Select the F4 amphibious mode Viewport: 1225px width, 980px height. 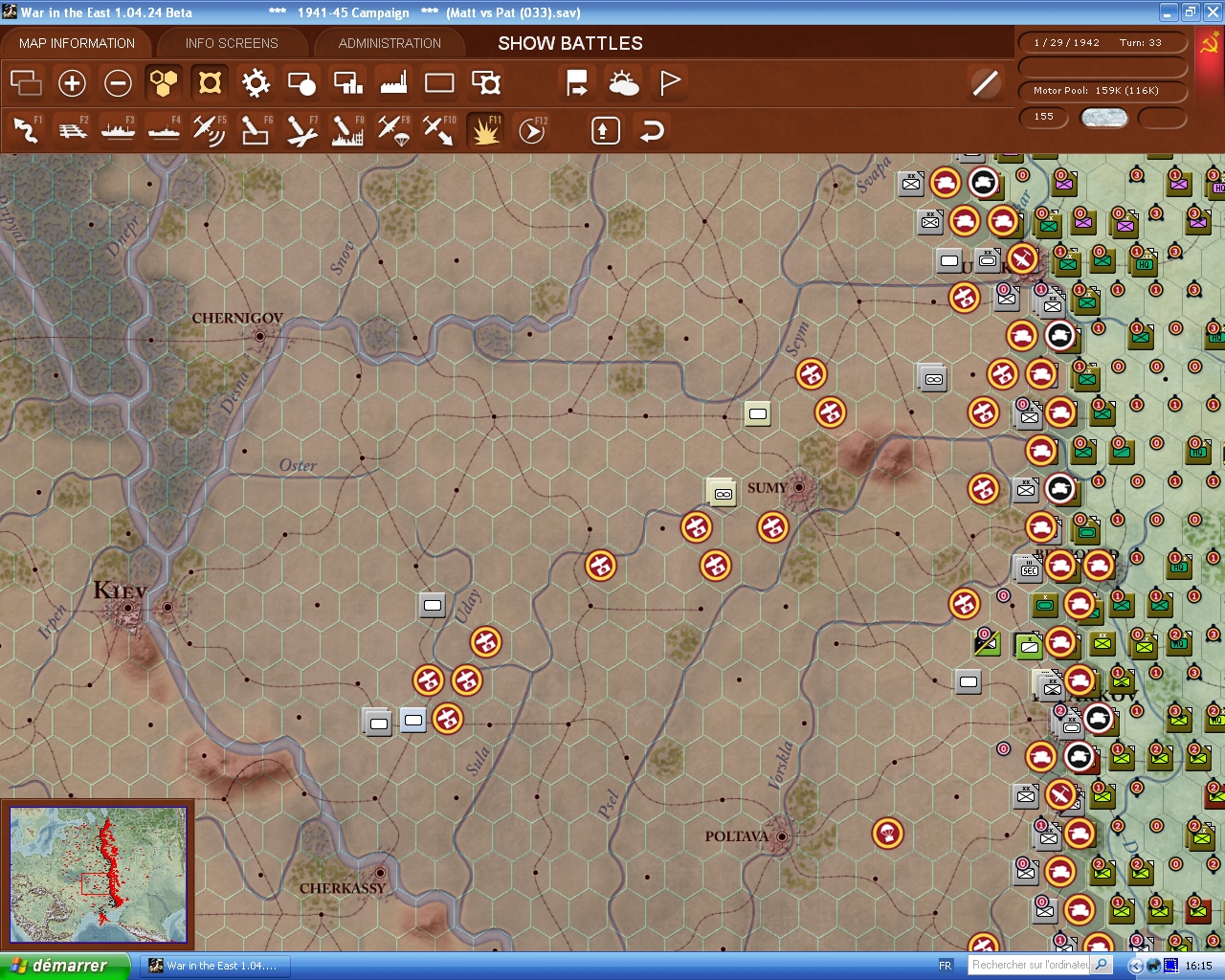click(x=164, y=130)
